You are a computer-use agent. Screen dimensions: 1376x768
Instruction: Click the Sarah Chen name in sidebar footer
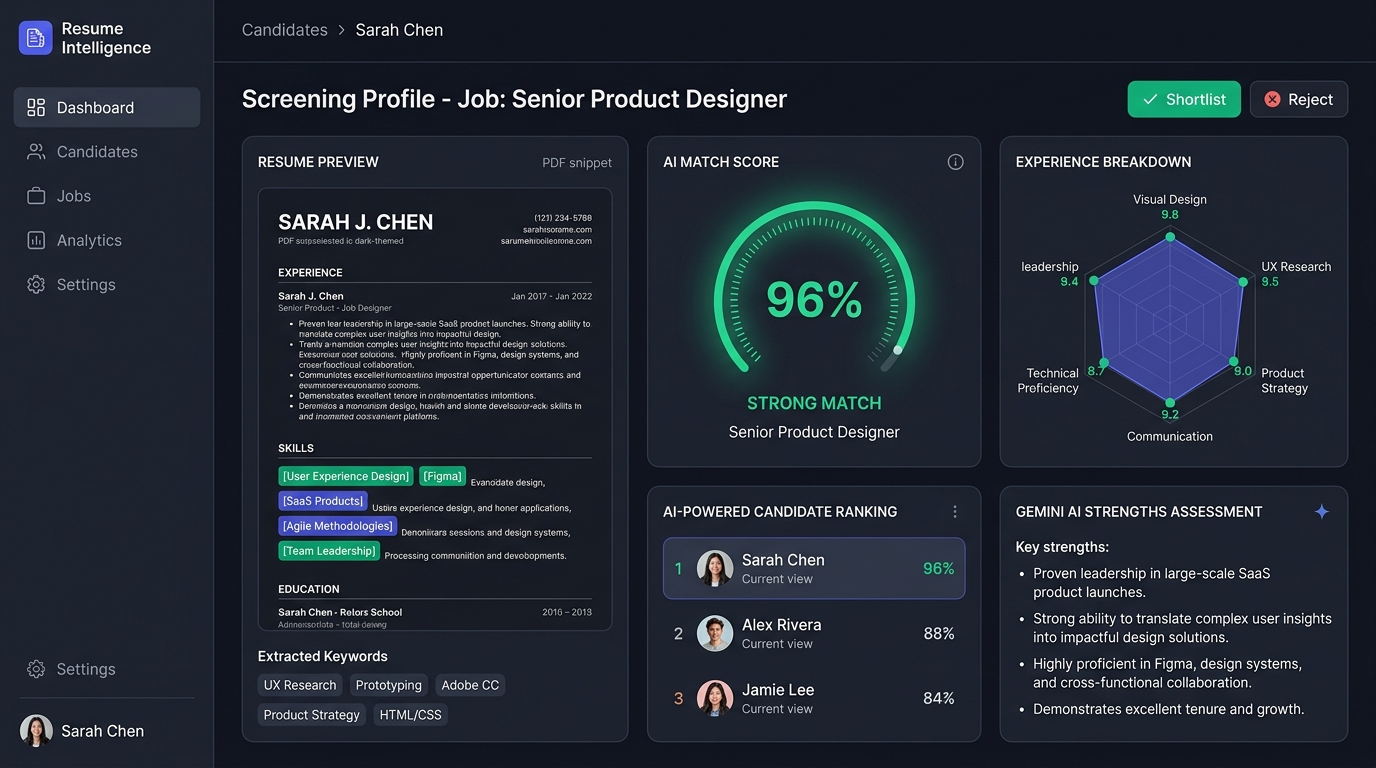102,731
